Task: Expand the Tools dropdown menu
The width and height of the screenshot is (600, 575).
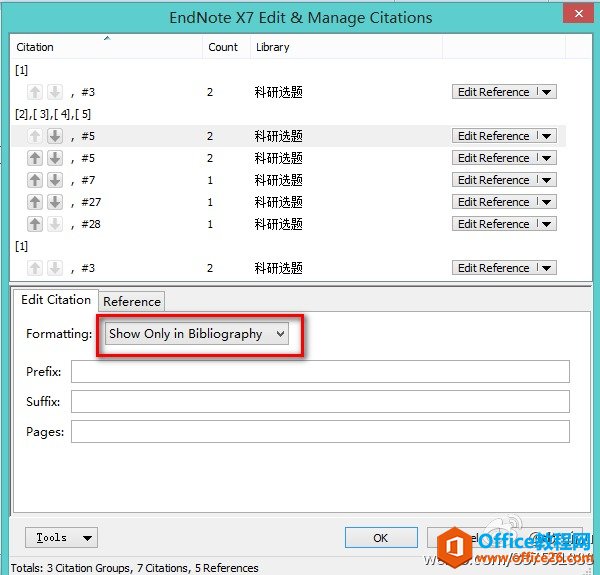Action: click(61, 538)
